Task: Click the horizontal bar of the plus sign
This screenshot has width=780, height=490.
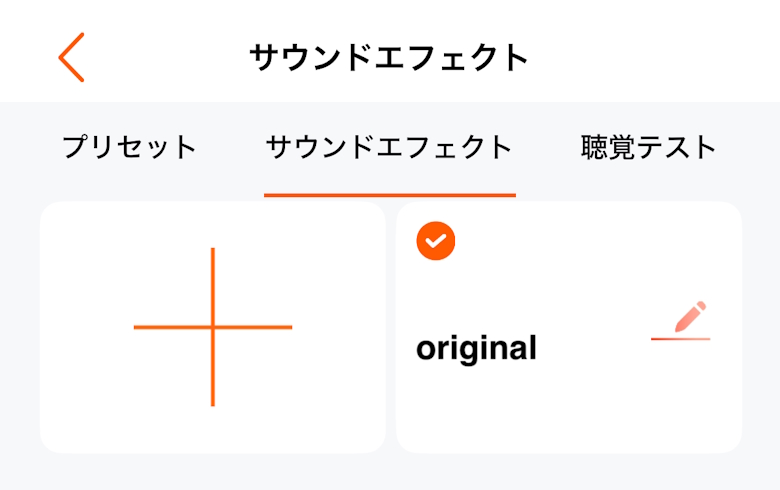Action: pos(160,327)
